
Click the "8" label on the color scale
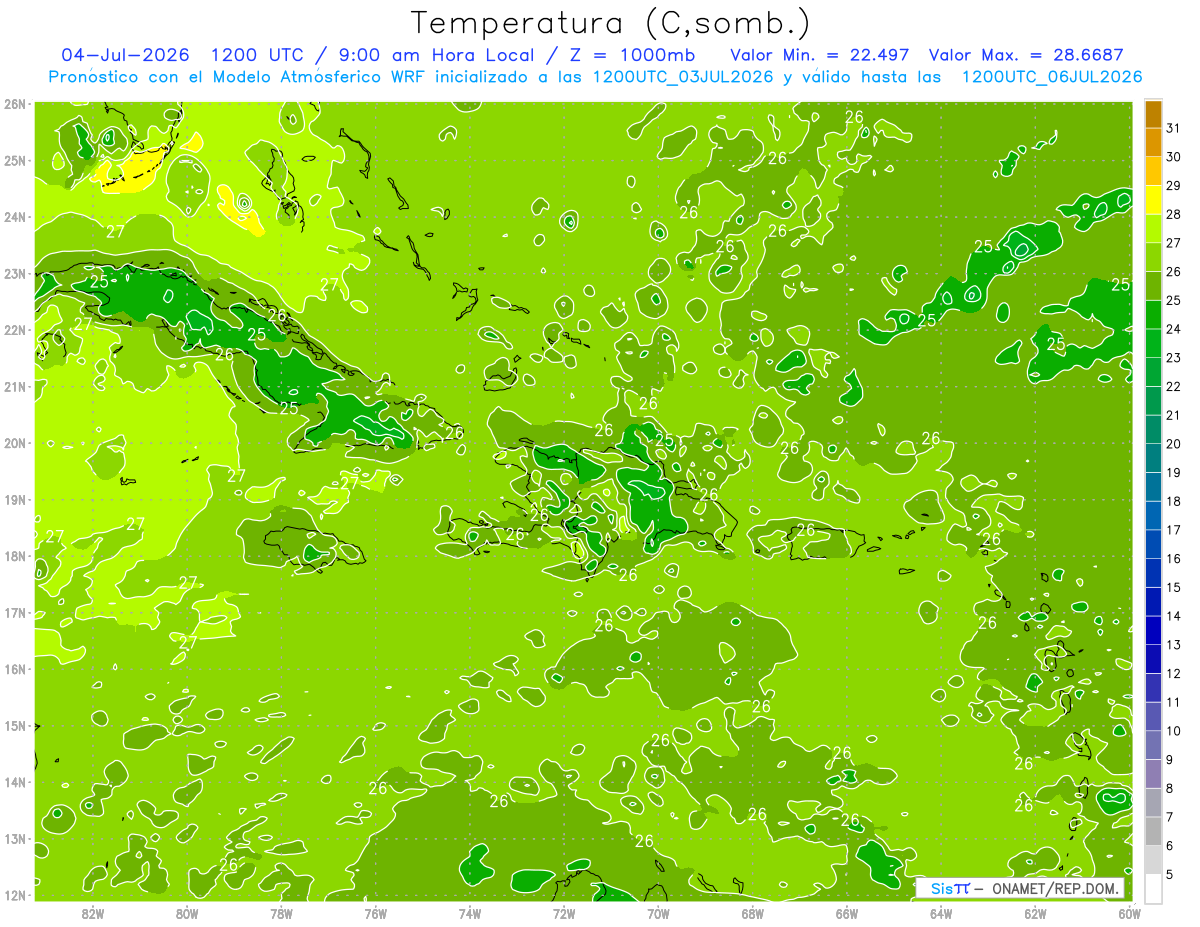pos(1171,788)
